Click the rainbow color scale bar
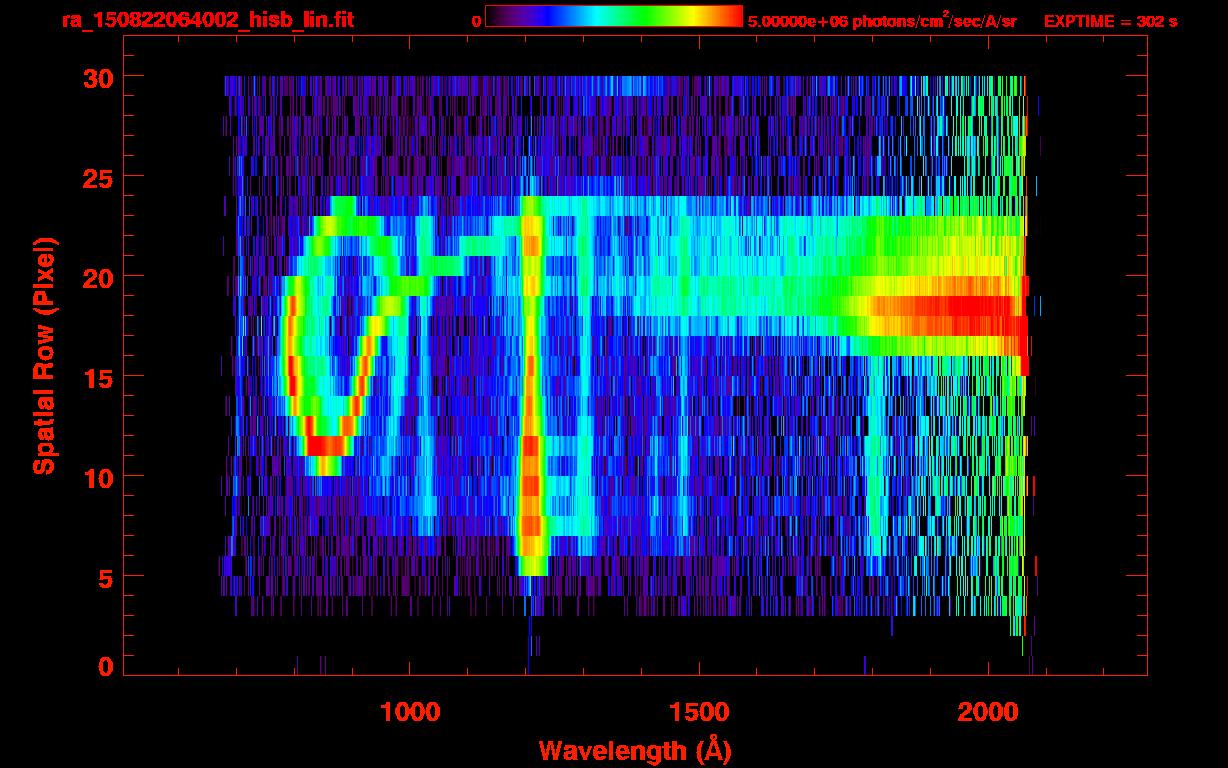1228x768 pixels. click(x=614, y=16)
